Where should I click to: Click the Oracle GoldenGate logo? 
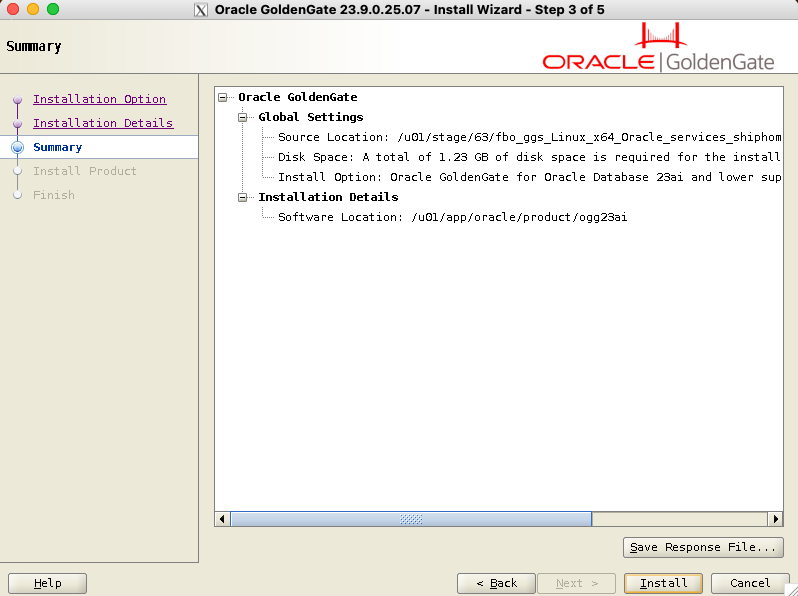coord(659,47)
